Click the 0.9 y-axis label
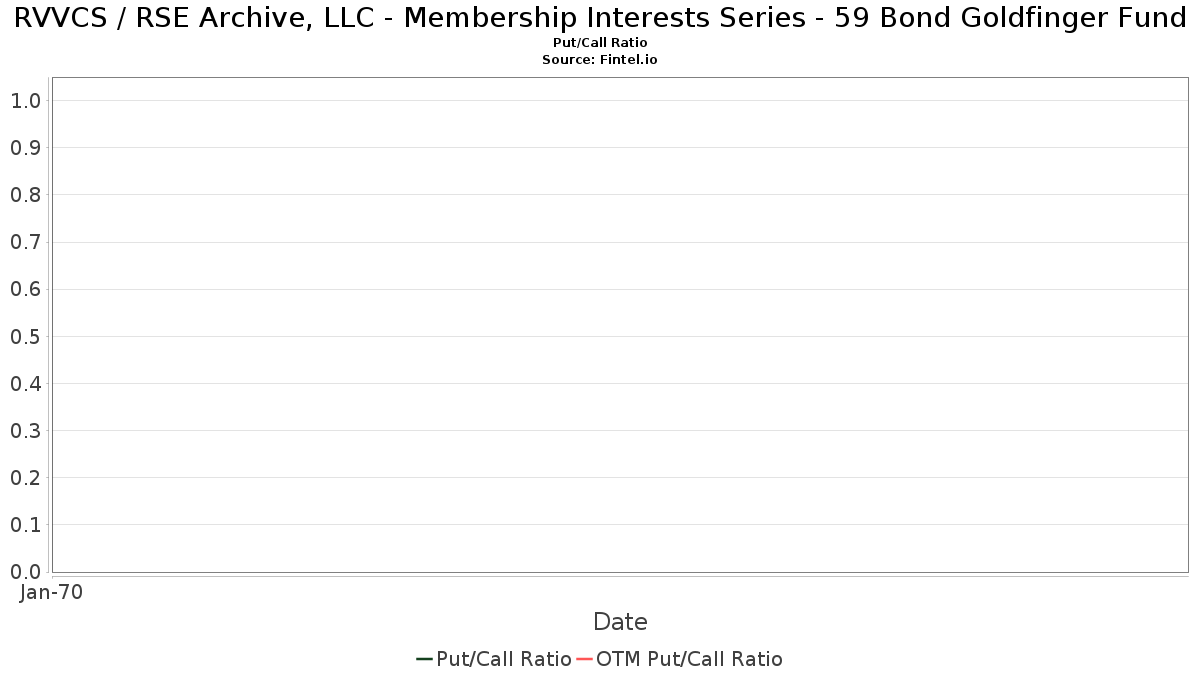 click(25, 148)
